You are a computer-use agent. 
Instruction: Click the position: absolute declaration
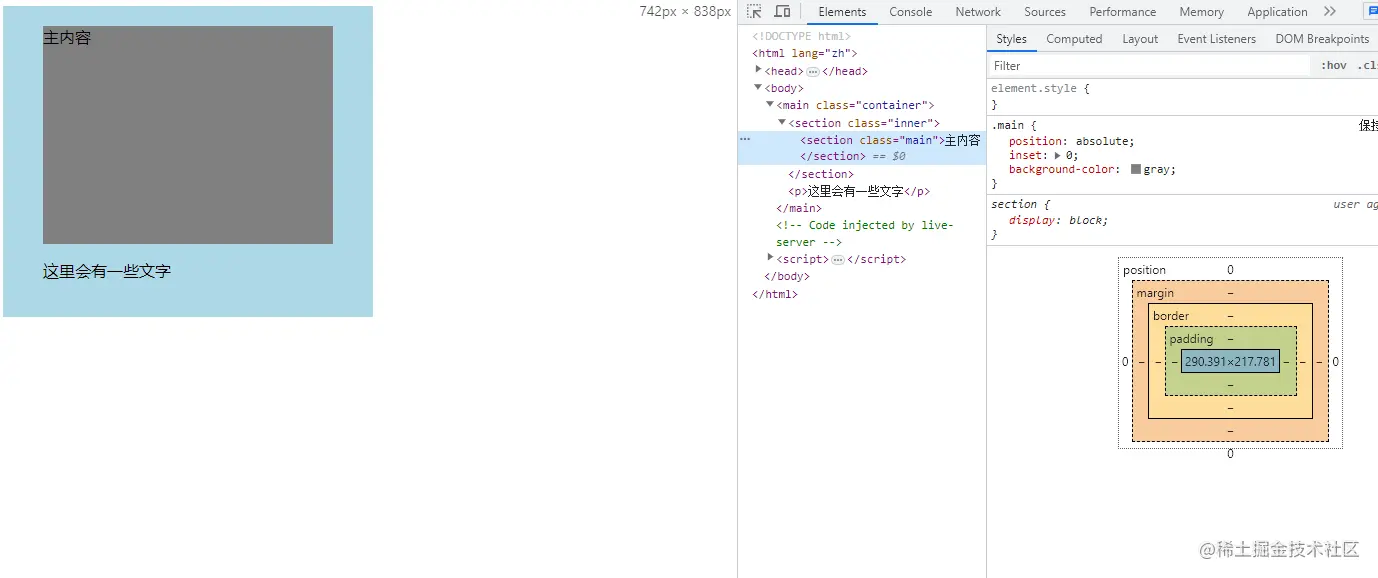(x=1071, y=141)
